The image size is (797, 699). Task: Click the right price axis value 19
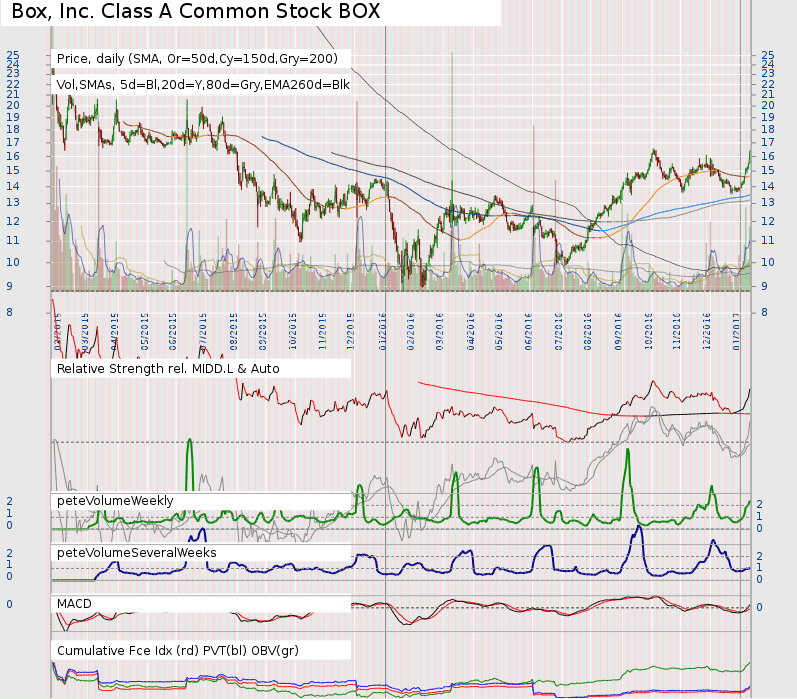pos(768,117)
